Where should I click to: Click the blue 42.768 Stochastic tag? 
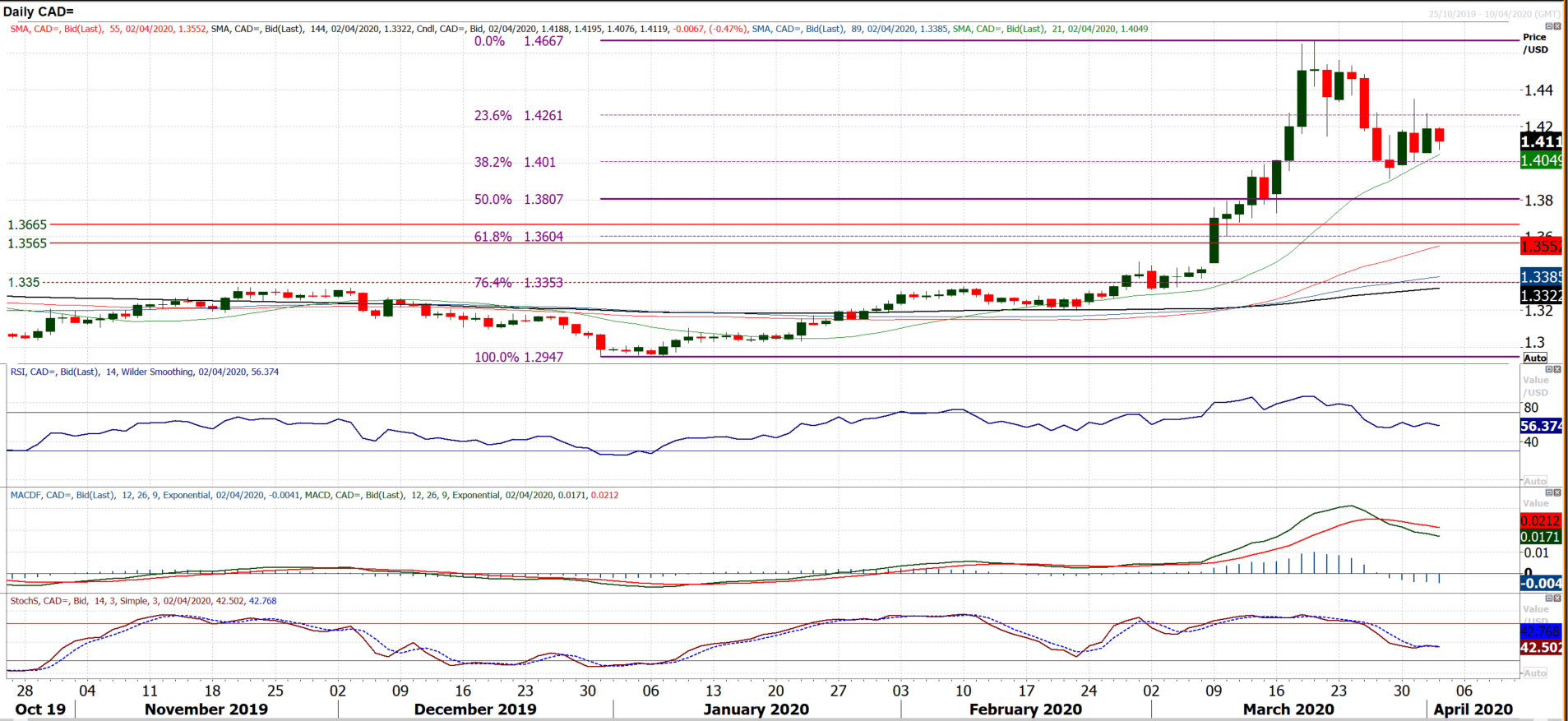1541,631
